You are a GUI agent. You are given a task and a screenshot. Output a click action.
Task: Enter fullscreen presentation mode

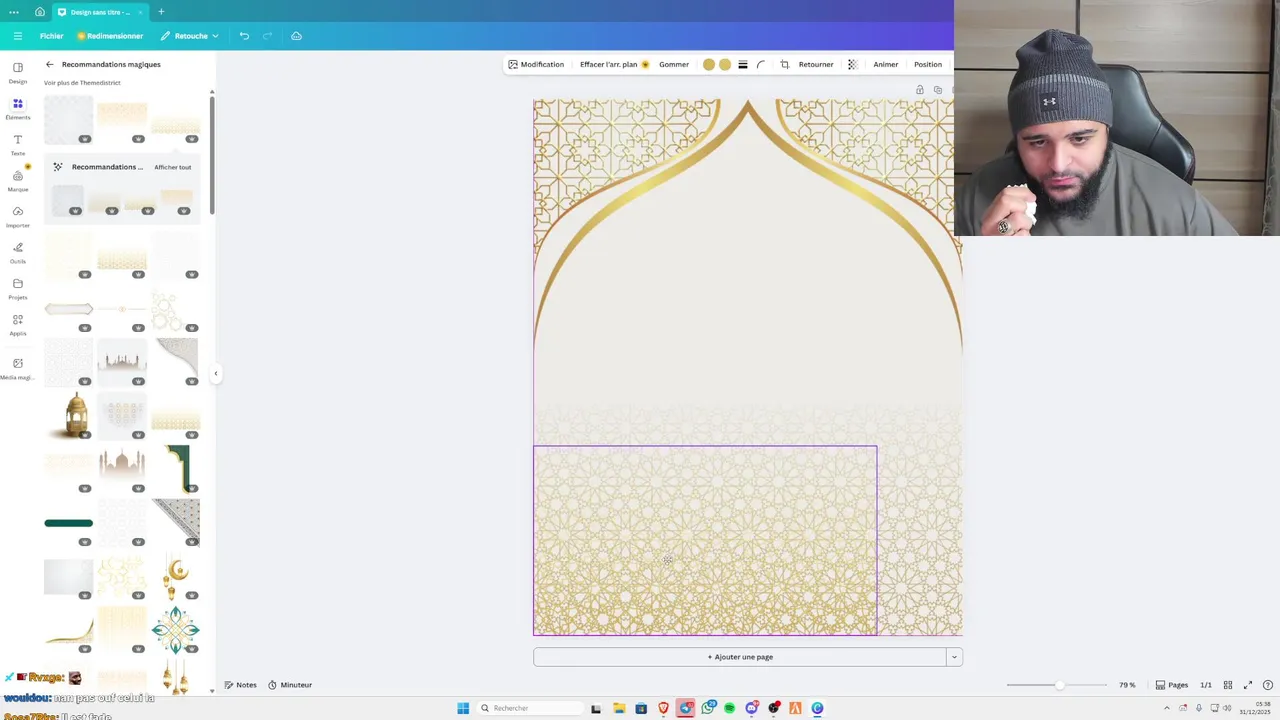pos(1248,685)
